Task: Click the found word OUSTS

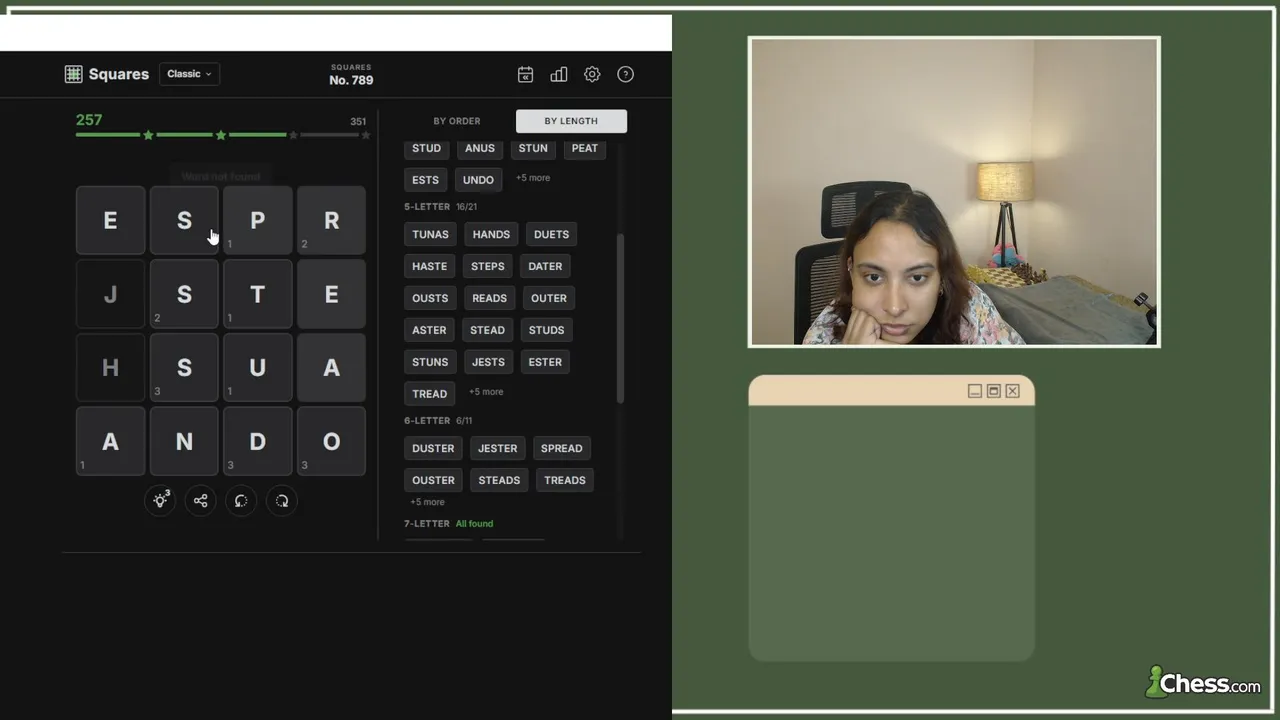Action: (x=430, y=298)
